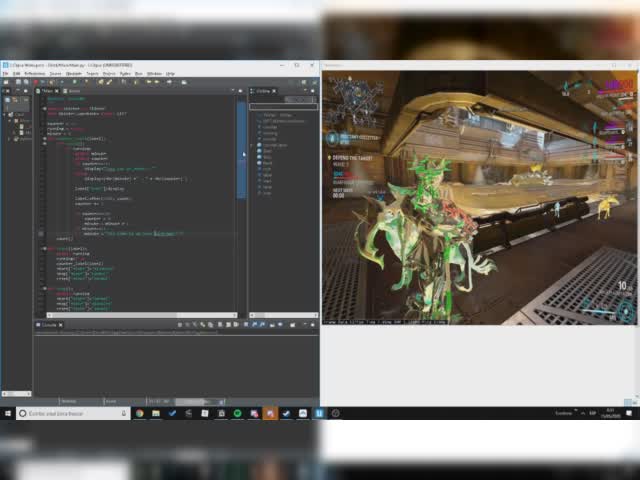Click the project explorer horizontal scrollbar
The height and width of the screenshot is (480, 640).
click(x=16, y=394)
